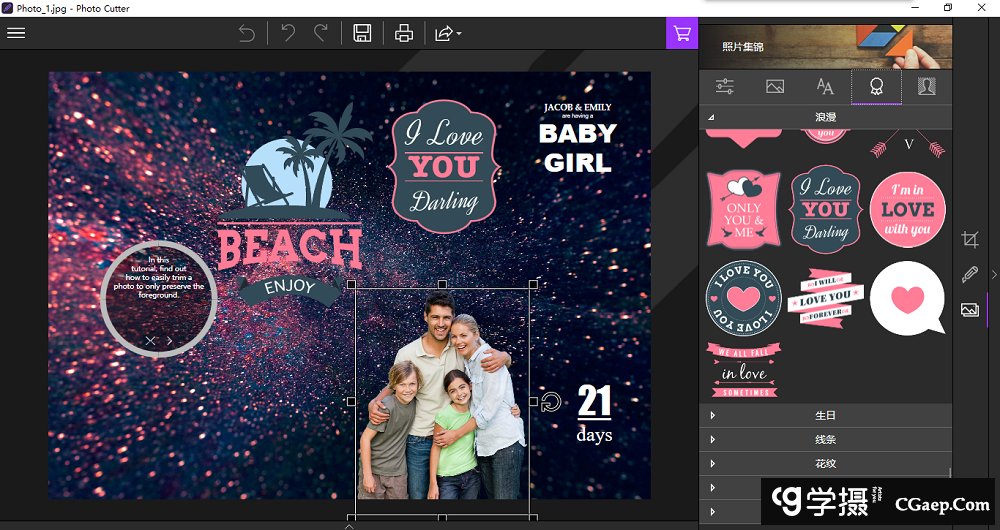Add the 'I'm in LOVE with you' sticker
The image size is (1000, 530).
pos(907,210)
